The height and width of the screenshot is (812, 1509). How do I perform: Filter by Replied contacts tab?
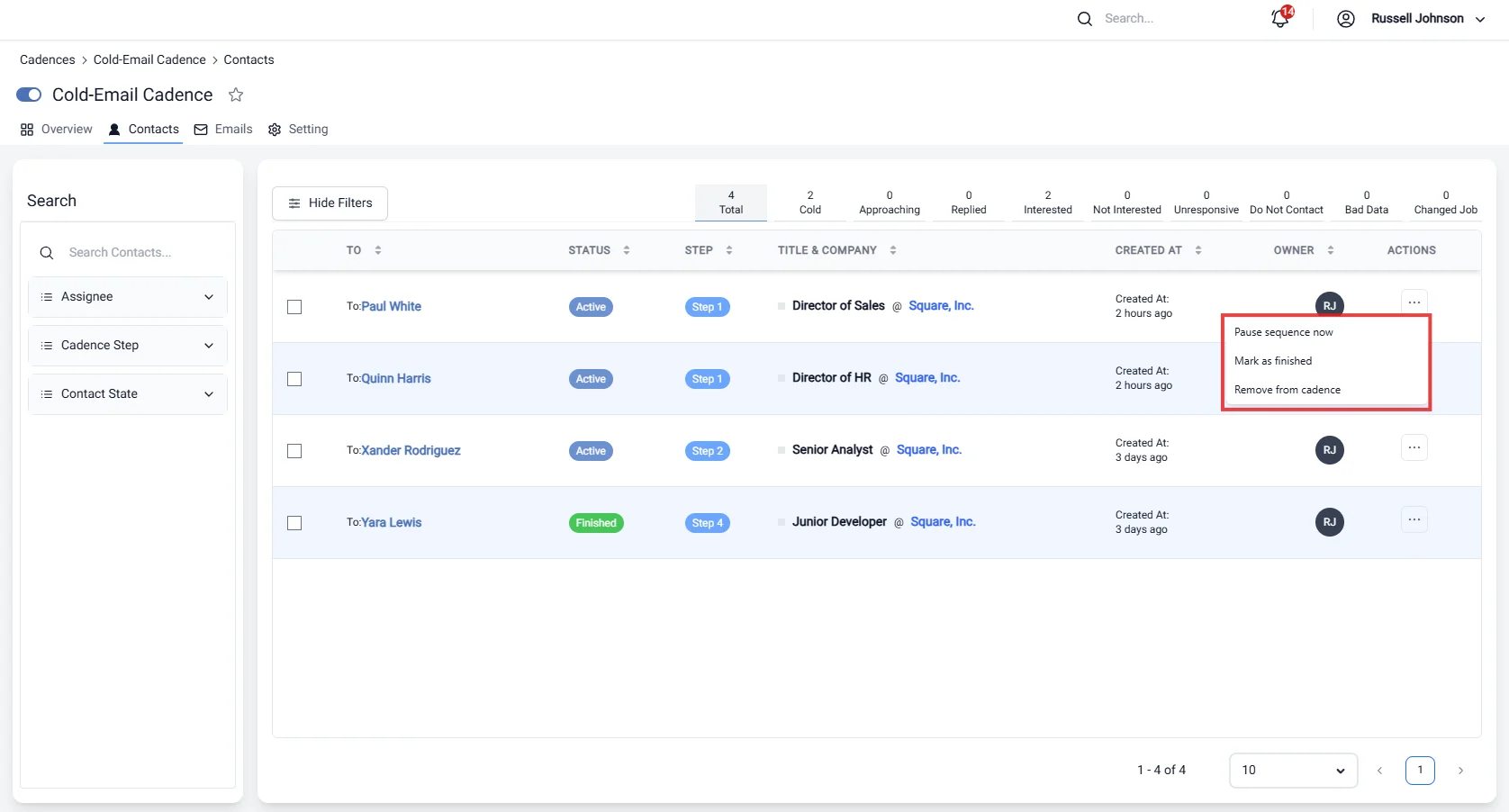(x=969, y=203)
